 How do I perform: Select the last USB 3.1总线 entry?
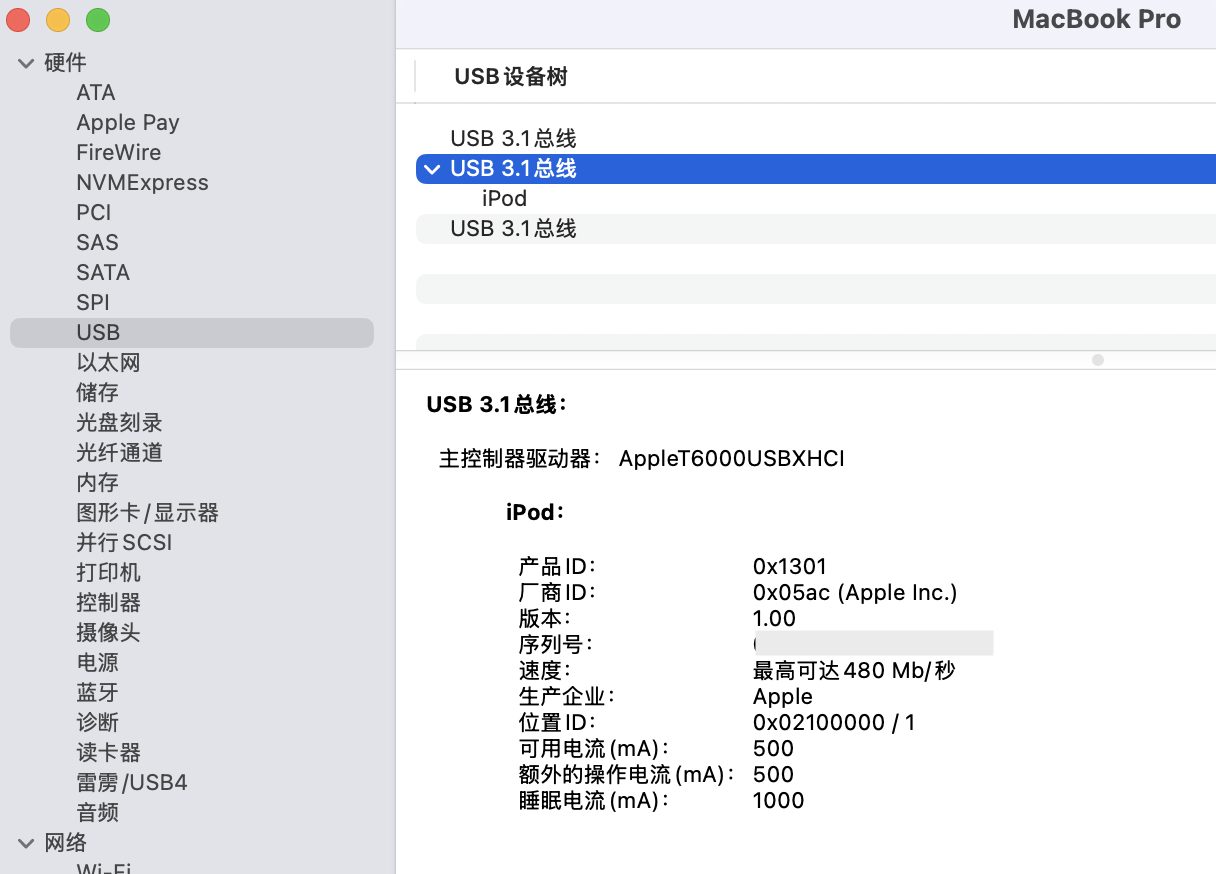(513, 229)
